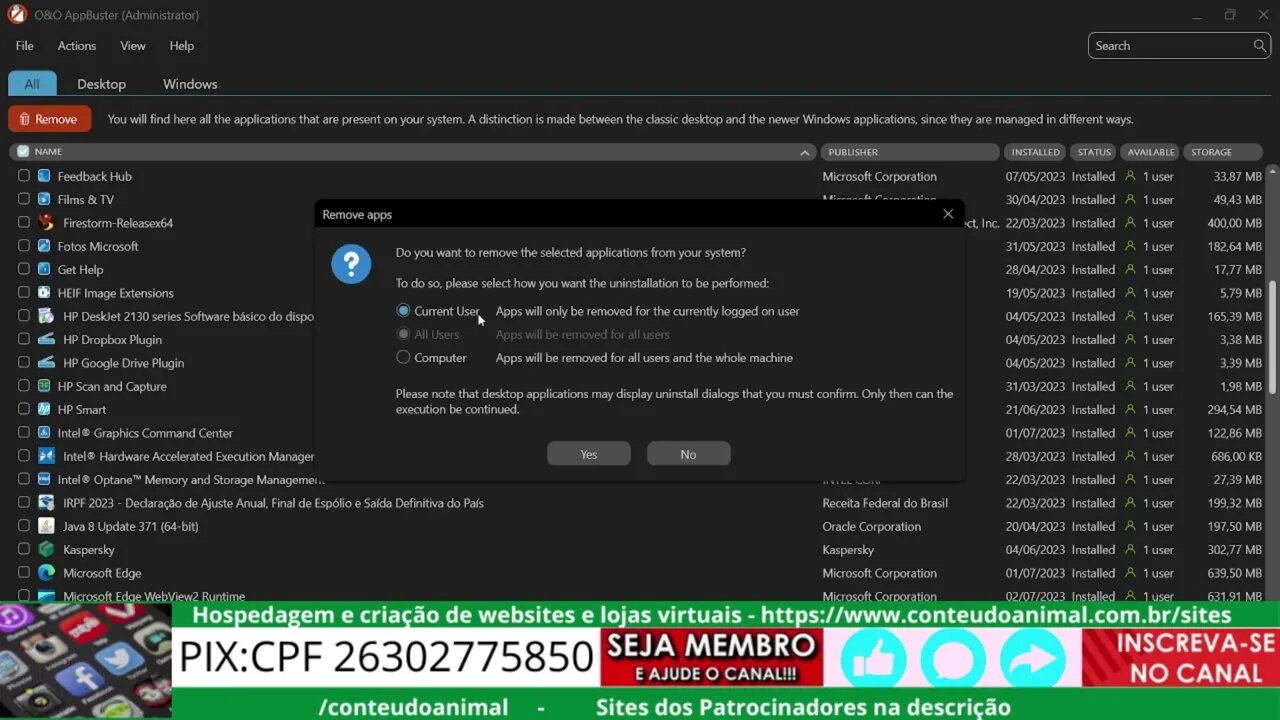The image size is (1280, 720).
Task: Click the Intel Optane Memory app icon
Action: [x=44, y=479]
